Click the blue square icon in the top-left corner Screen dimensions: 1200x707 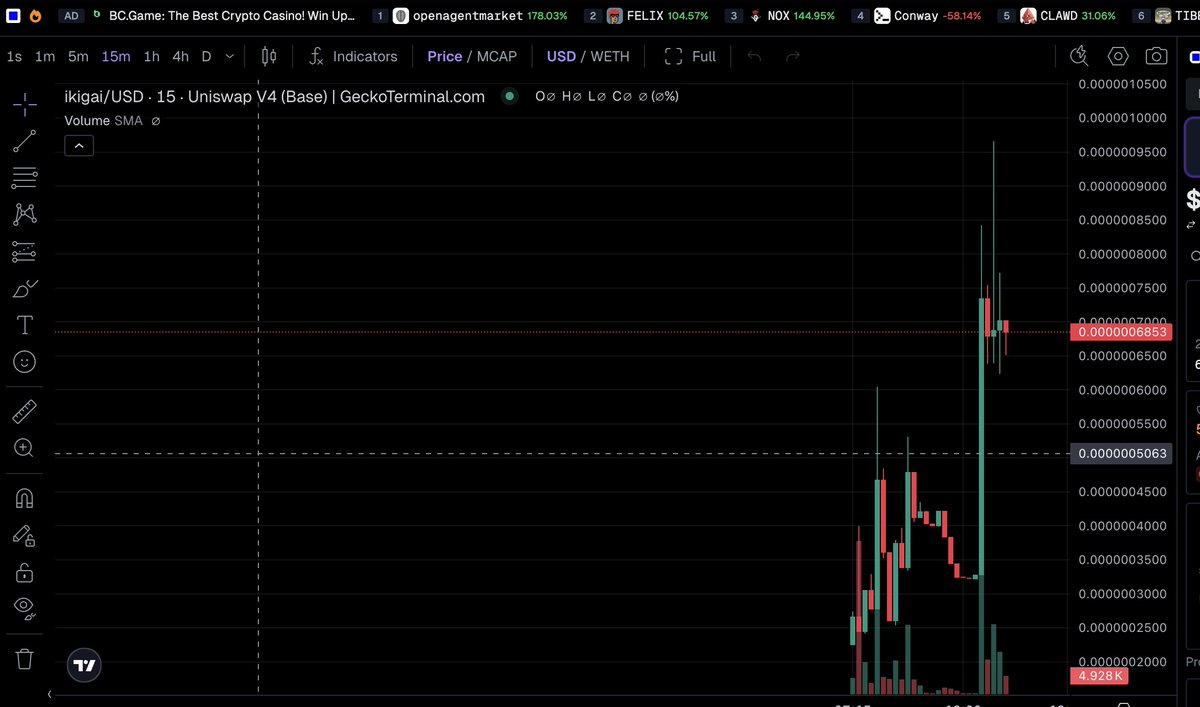13,16
